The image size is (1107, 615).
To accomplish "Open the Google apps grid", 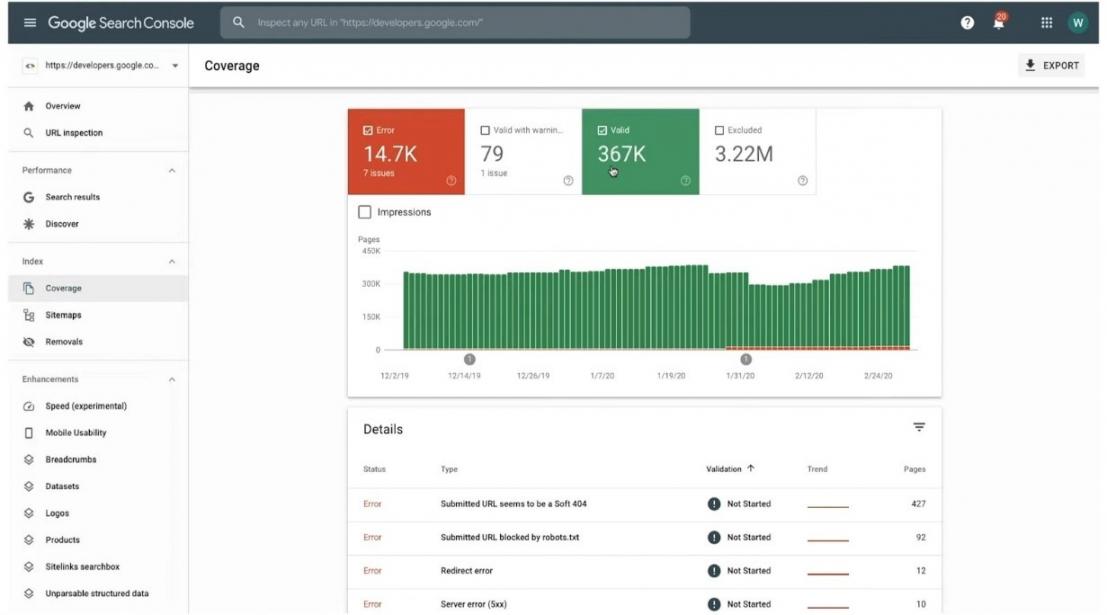I will coord(1047,23).
